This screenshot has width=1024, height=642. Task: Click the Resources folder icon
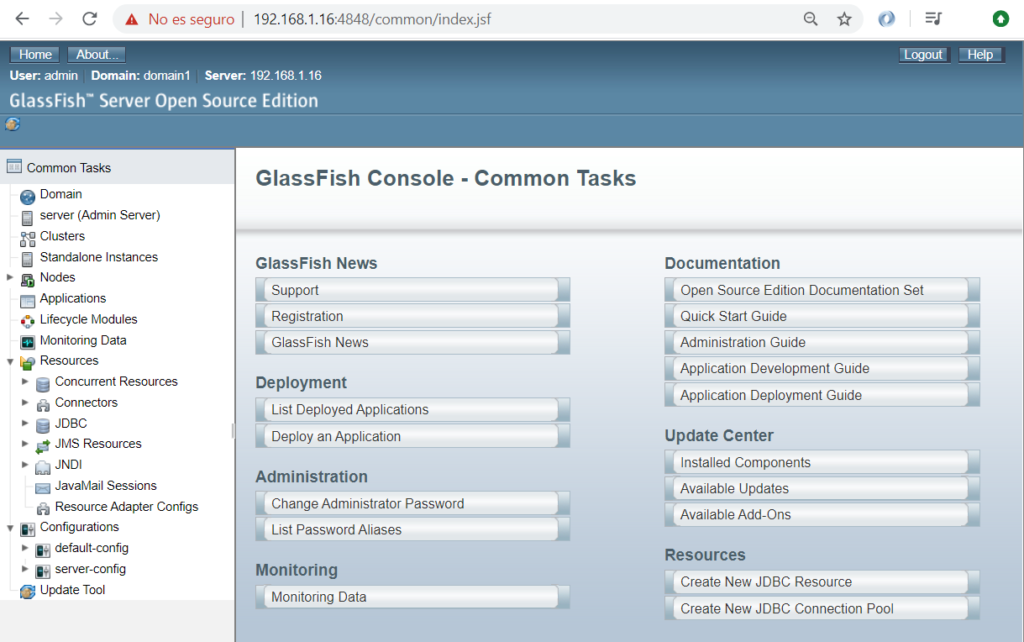point(27,362)
